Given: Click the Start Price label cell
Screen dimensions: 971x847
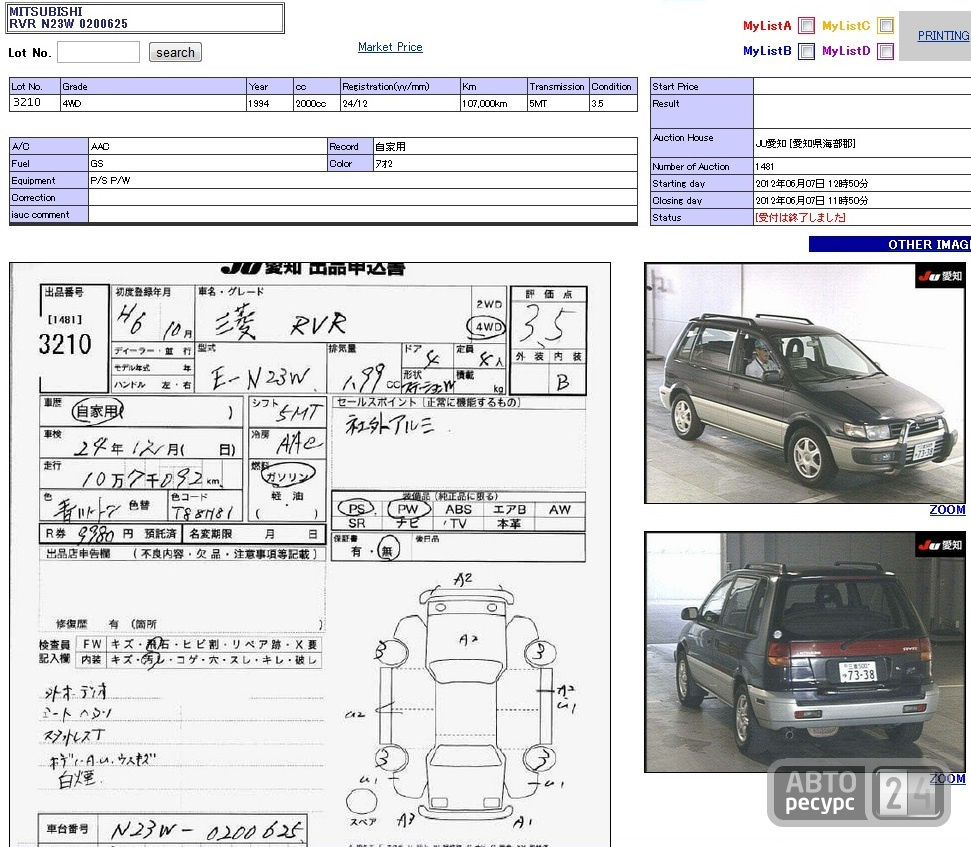Looking at the screenshot, I should [x=702, y=86].
